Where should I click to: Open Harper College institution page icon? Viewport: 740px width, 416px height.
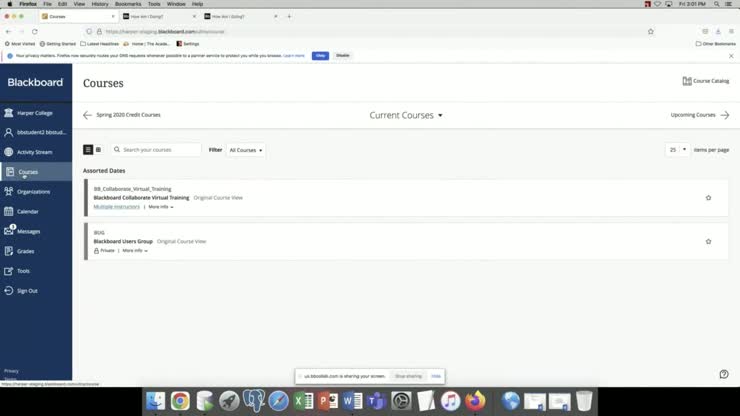8,113
